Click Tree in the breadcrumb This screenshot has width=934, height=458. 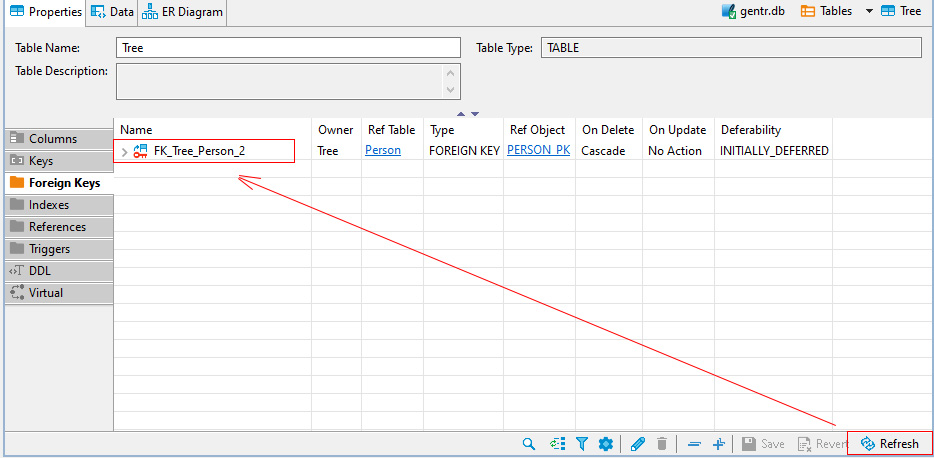coord(901,11)
